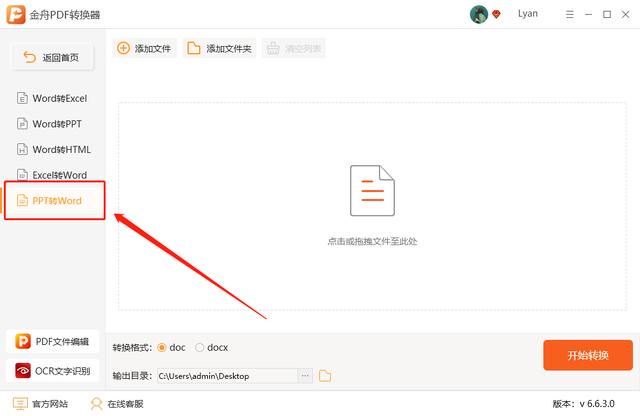Viewport: 640px width, 416px height.
Task: Click the Word转HTML document icon
Action: coord(22,149)
